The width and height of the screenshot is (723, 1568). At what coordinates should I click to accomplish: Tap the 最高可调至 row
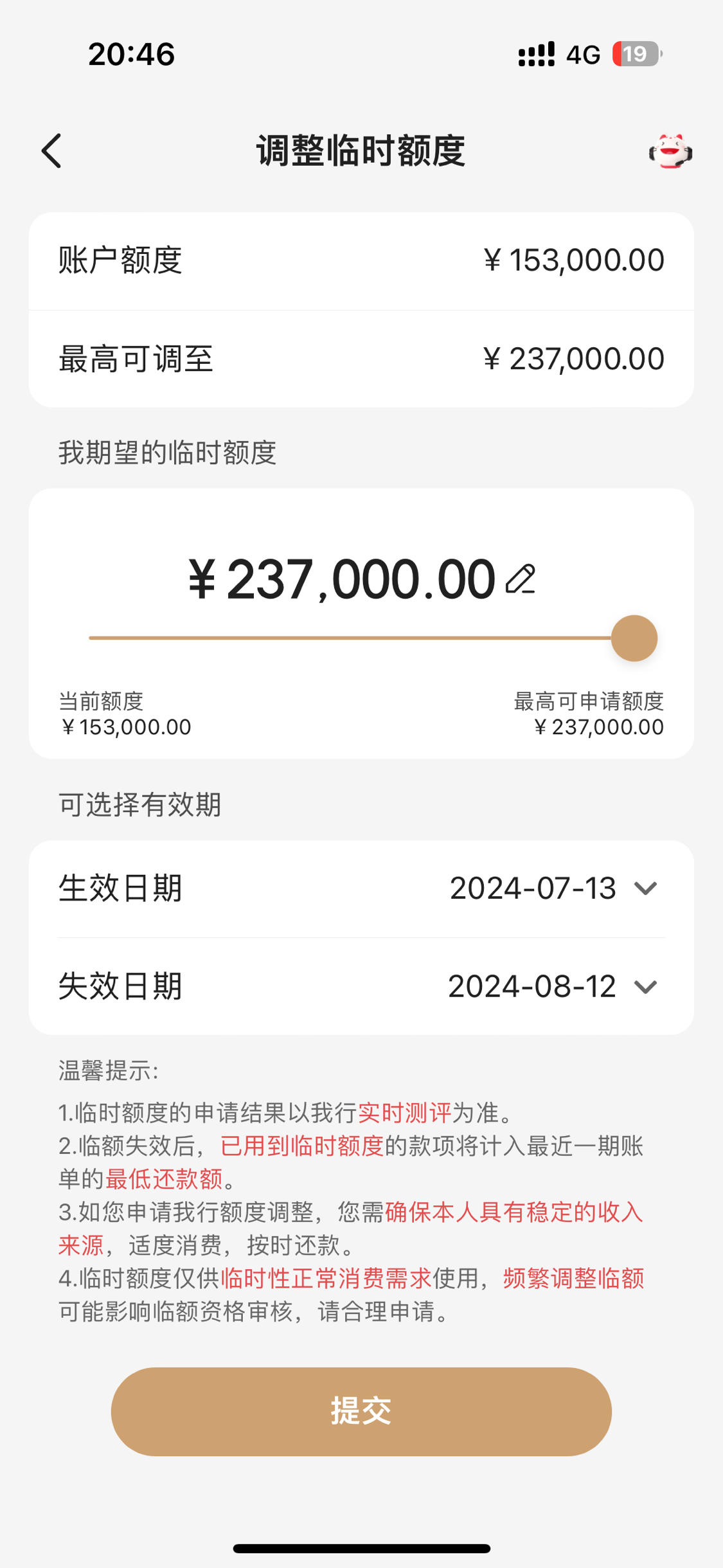click(x=361, y=359)
